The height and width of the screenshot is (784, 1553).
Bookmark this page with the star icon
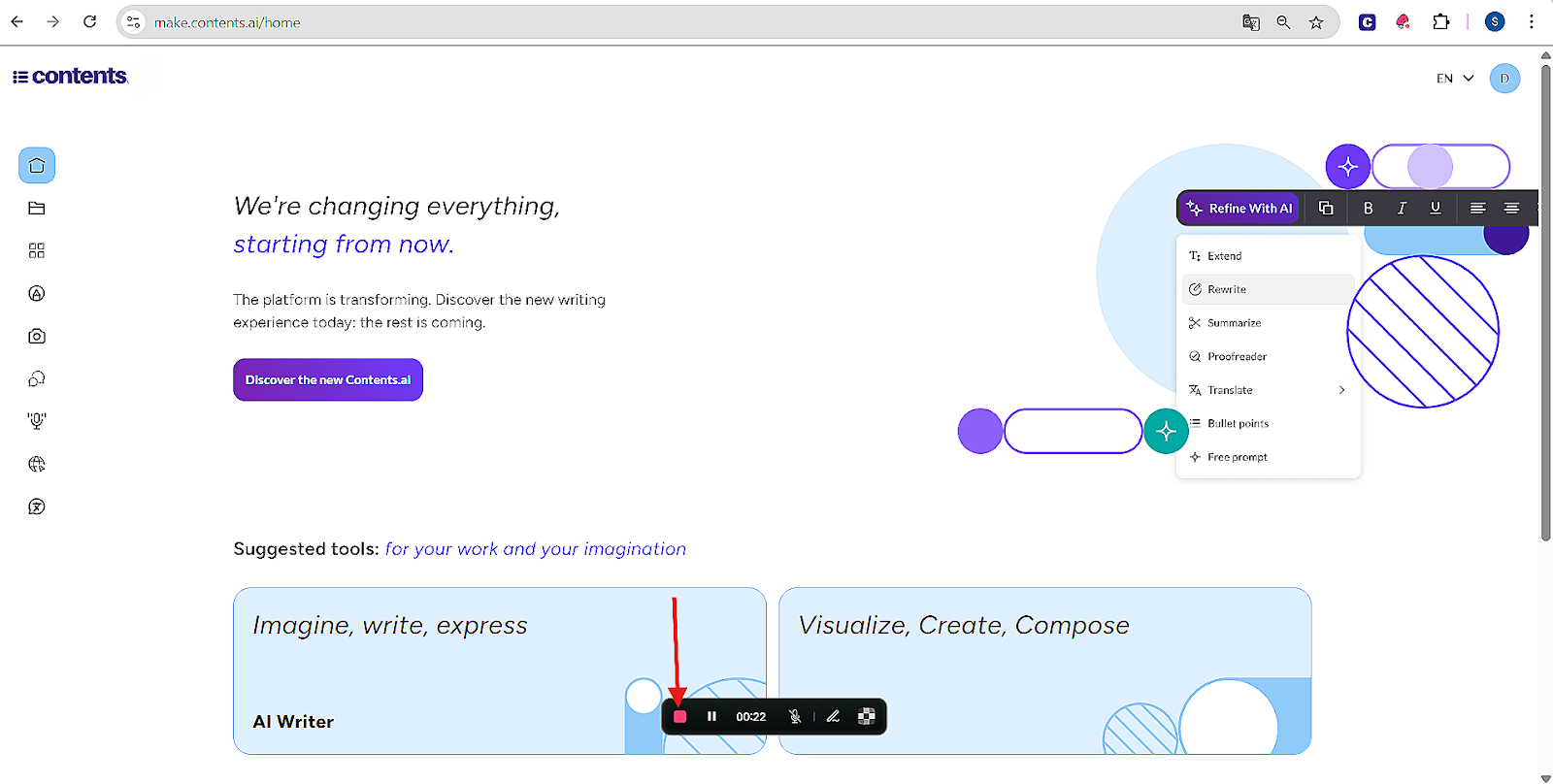click(x=1316, y=22)
